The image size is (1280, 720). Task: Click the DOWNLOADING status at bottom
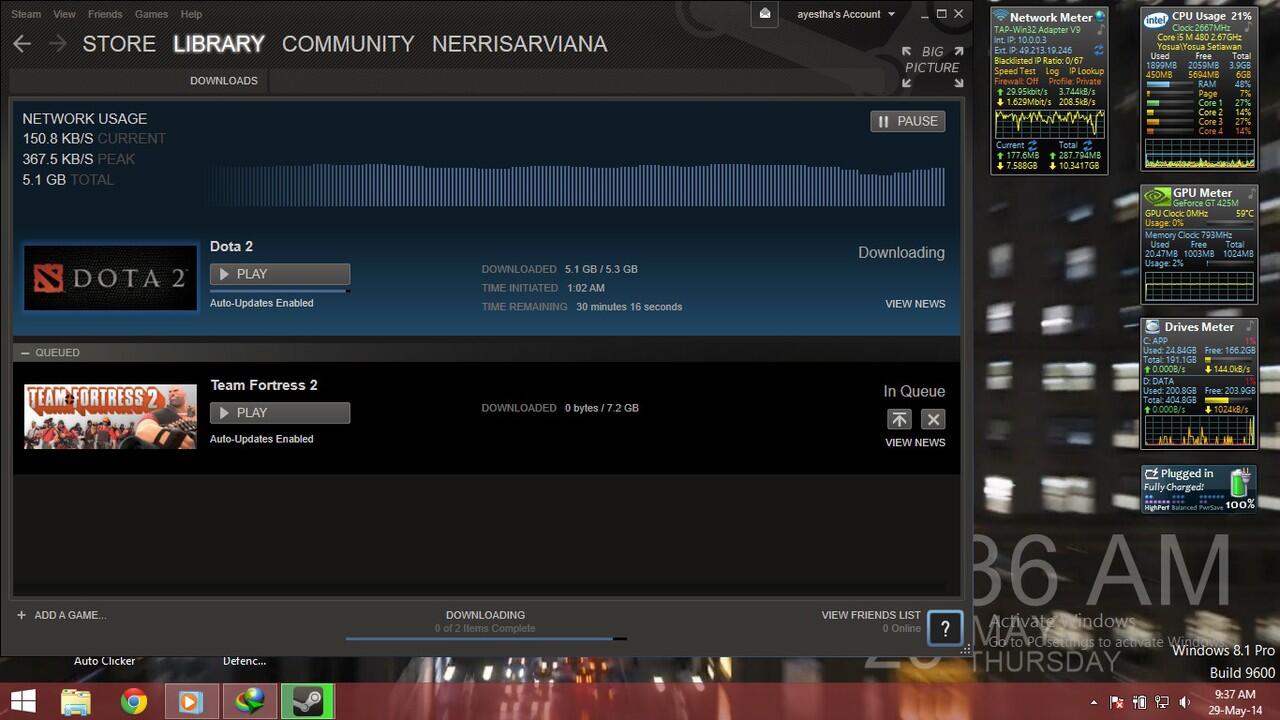pos(486,615)
